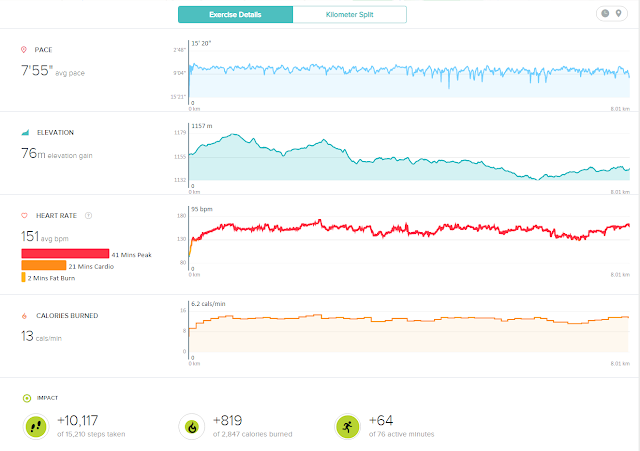The width and height of the screenshot is (640, 451).
Task: Click the 13 cals/min value
Action: (41, 336)
